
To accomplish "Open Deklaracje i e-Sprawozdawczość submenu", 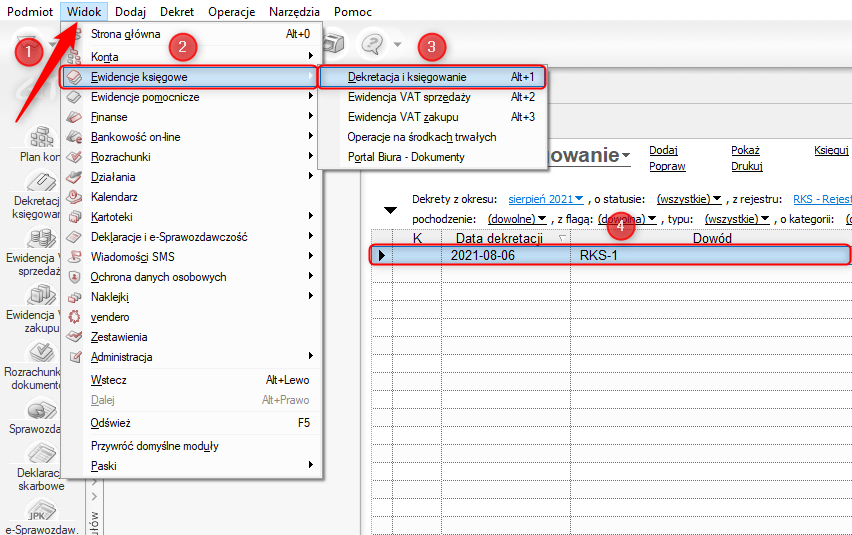I will click(191, 237).
